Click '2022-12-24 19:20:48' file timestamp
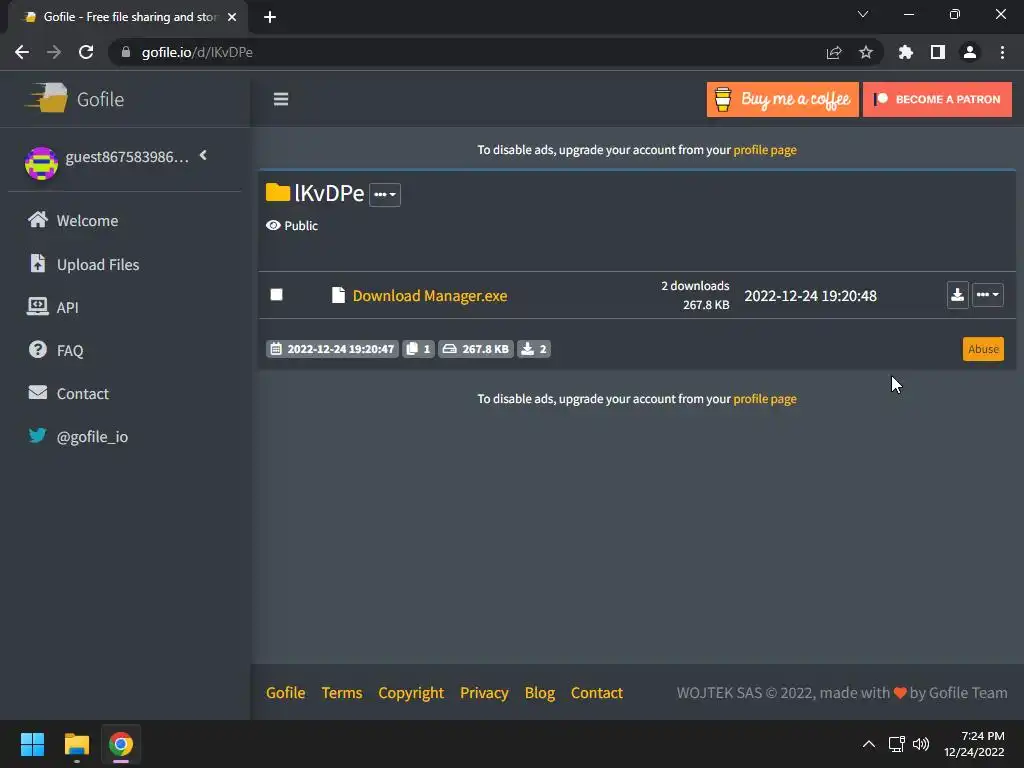This screenshot has height=768, width=1024. [x=810, y=295]
